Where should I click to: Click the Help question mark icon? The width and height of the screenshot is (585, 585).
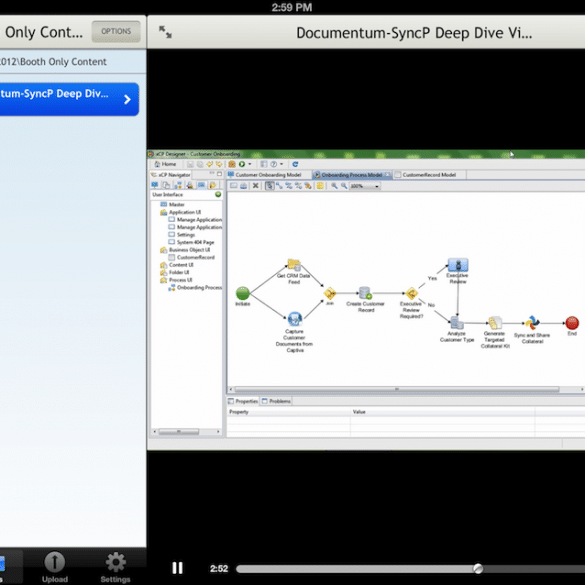[x=273, y=164]
